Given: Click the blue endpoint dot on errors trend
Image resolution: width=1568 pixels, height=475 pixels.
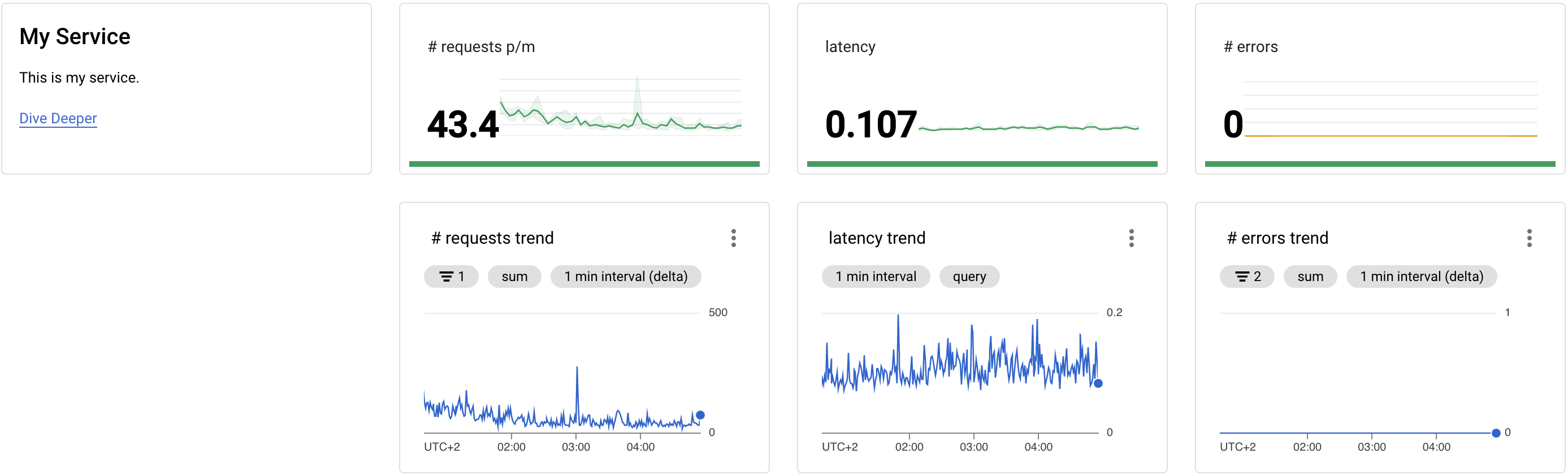Looking at the screenshot, I should (x=1496, y=433).
